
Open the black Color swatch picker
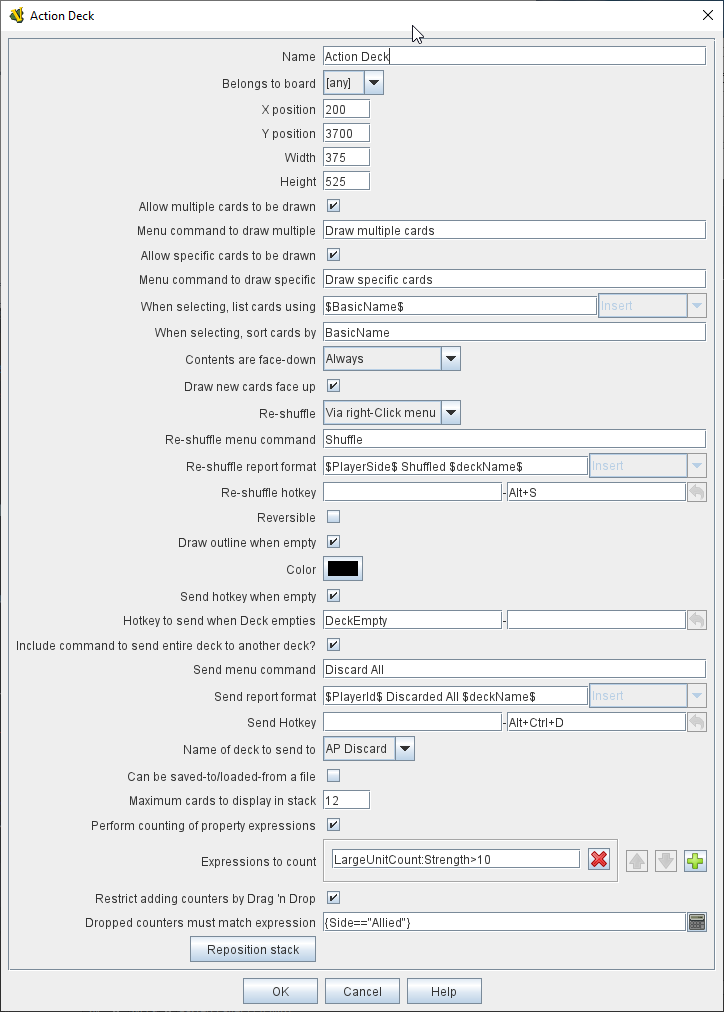click(343, 569)
